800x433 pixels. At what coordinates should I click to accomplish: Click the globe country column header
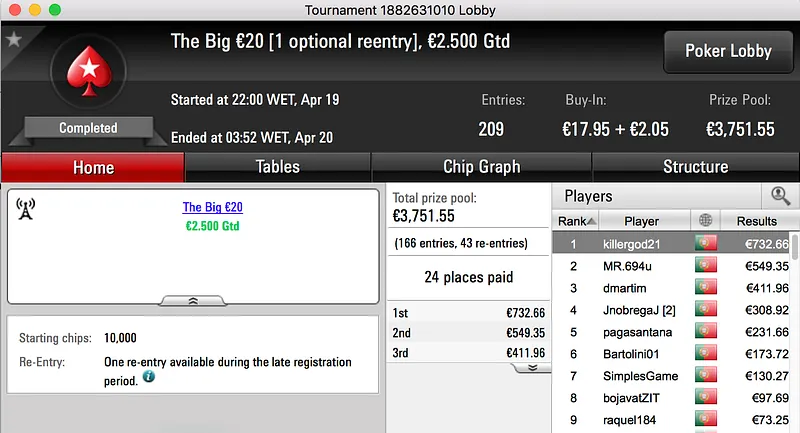click(x=706, y=221)
